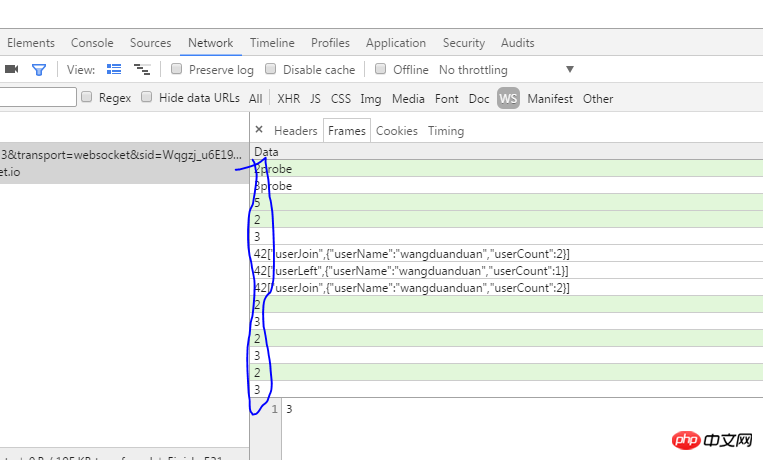Switch to the Console tab
763x460 pixels.
tap(92, 43)
